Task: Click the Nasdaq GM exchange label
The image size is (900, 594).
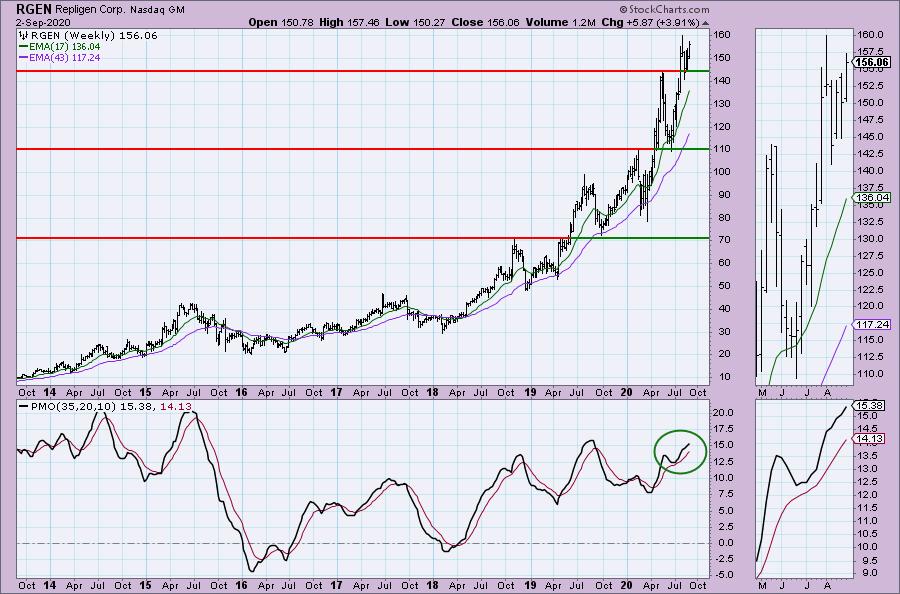Action: 157,10
